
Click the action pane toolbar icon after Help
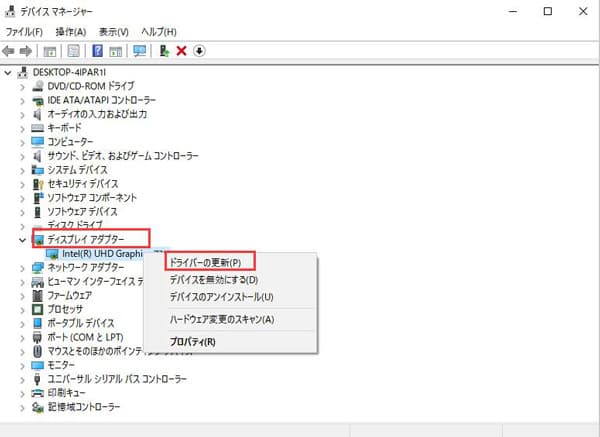tap(116, 51)
